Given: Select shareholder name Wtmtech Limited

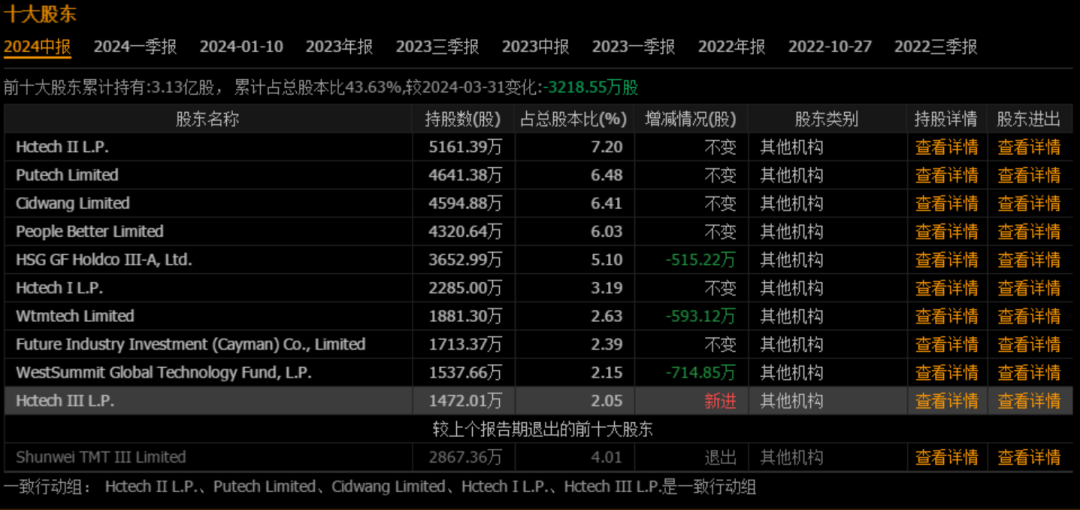Looking at the screenshot, I should coord(75,316).
